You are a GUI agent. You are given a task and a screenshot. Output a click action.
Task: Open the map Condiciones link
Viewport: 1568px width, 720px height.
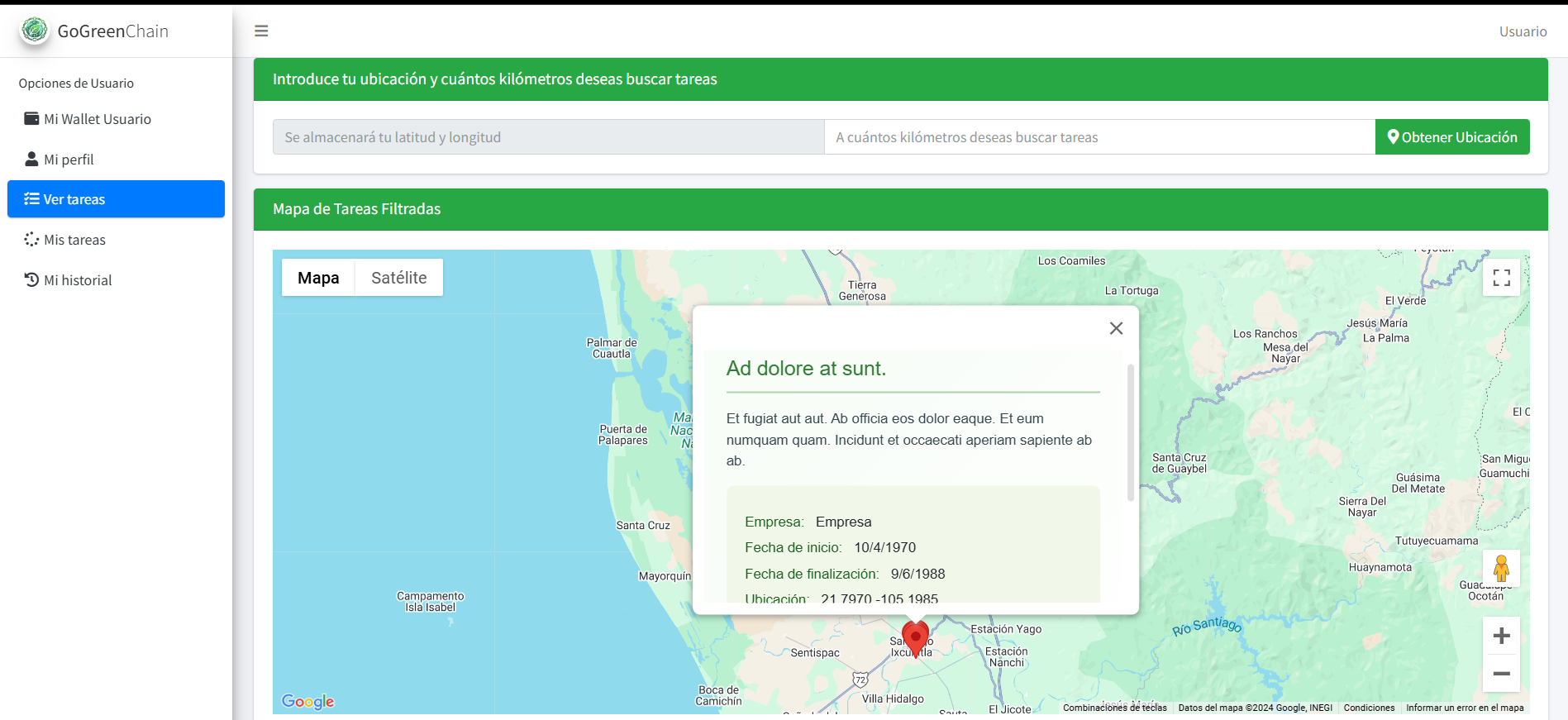tap(1369, 708)
